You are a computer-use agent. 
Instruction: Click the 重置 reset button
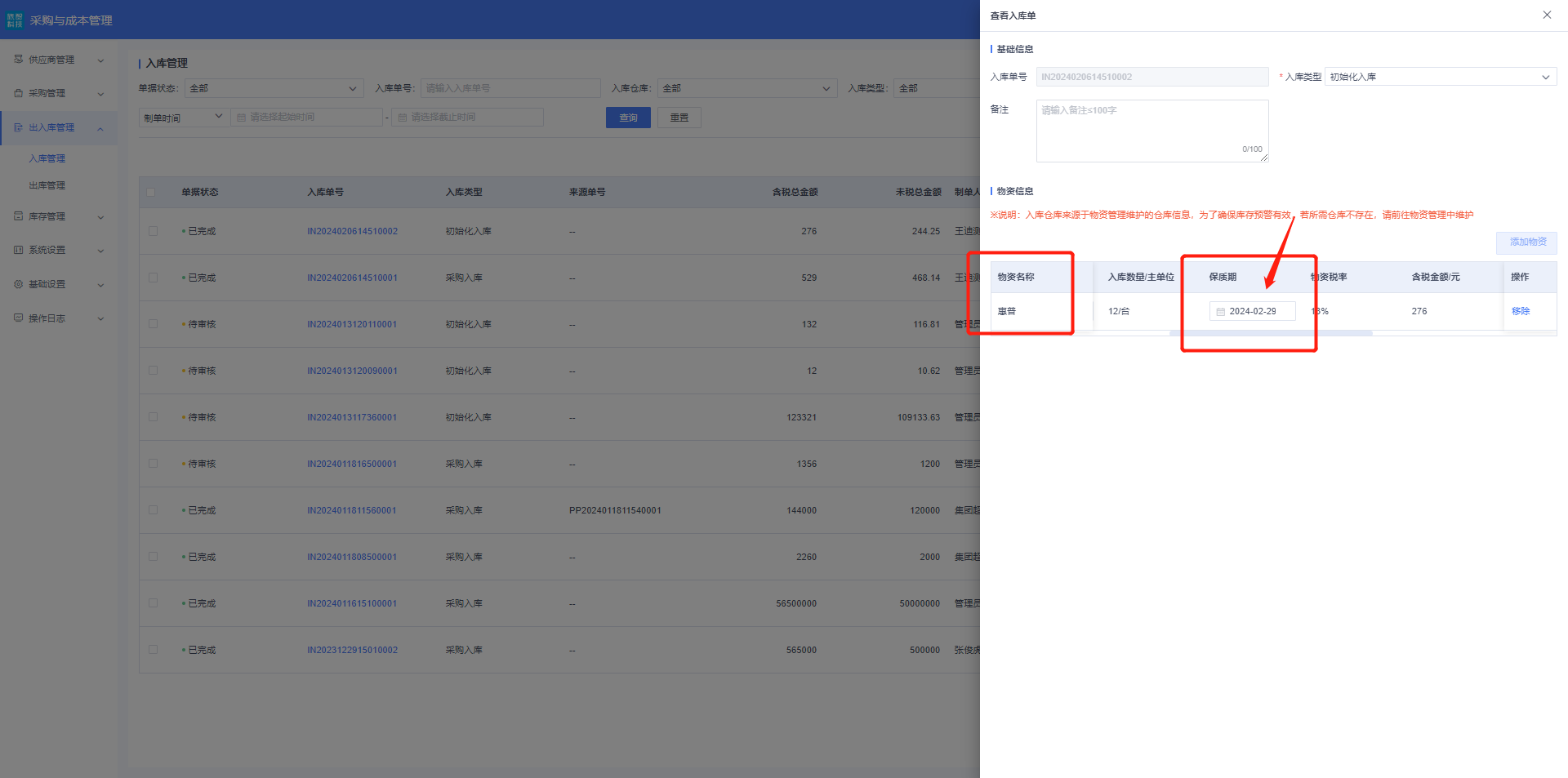pos(679,118)
